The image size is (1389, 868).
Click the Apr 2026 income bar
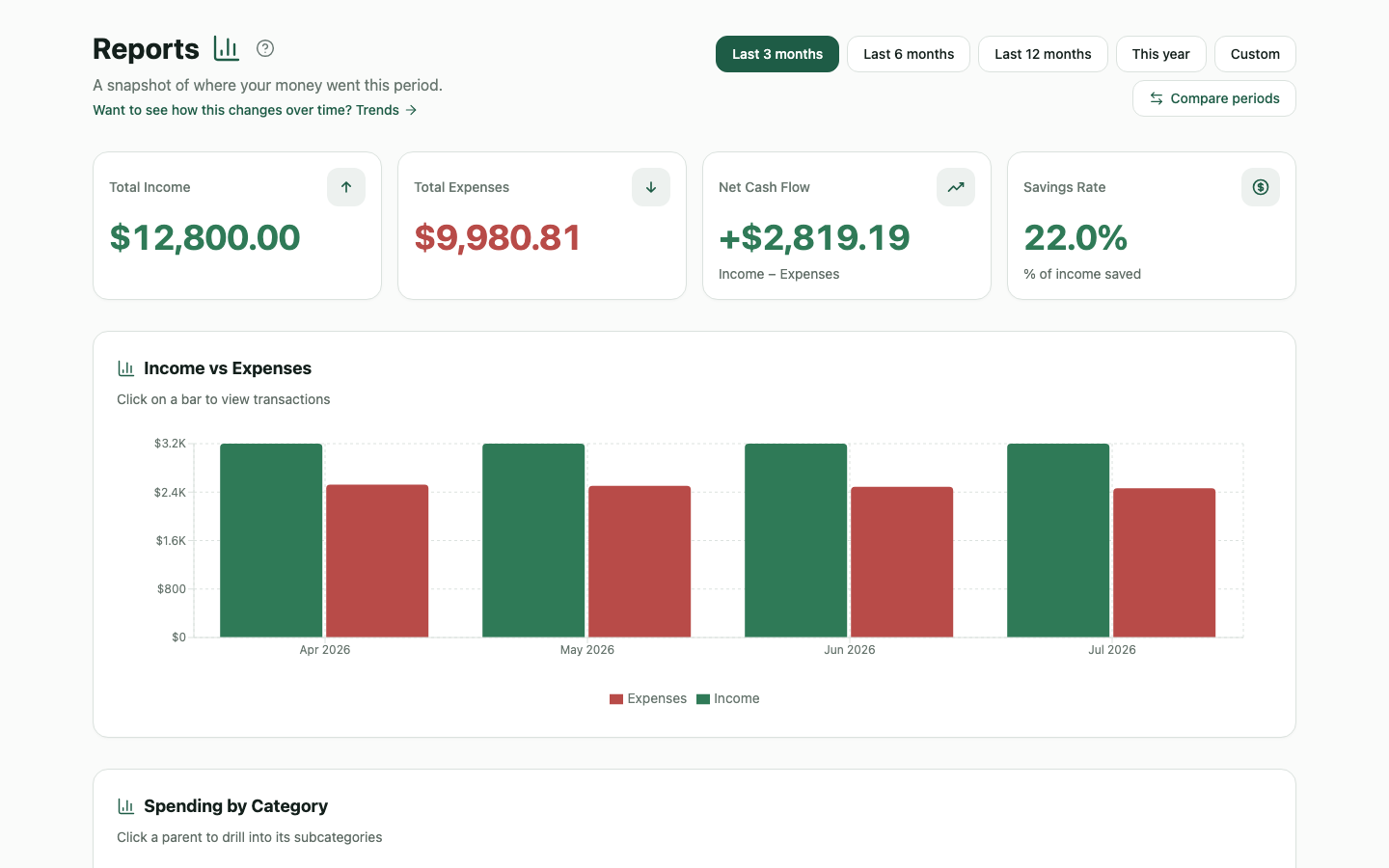pos(271,540)
